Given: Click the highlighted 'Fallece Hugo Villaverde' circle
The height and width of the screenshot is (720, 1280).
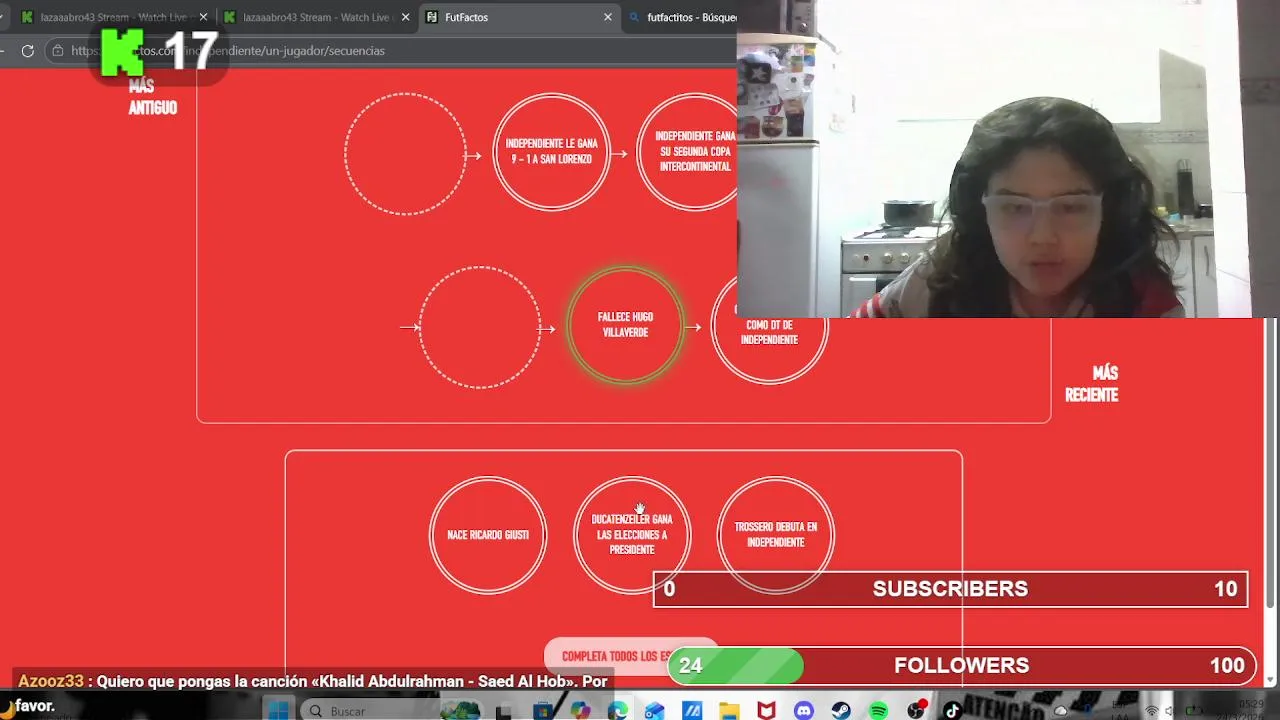Looking at the screenshot, I should point(625,325).
